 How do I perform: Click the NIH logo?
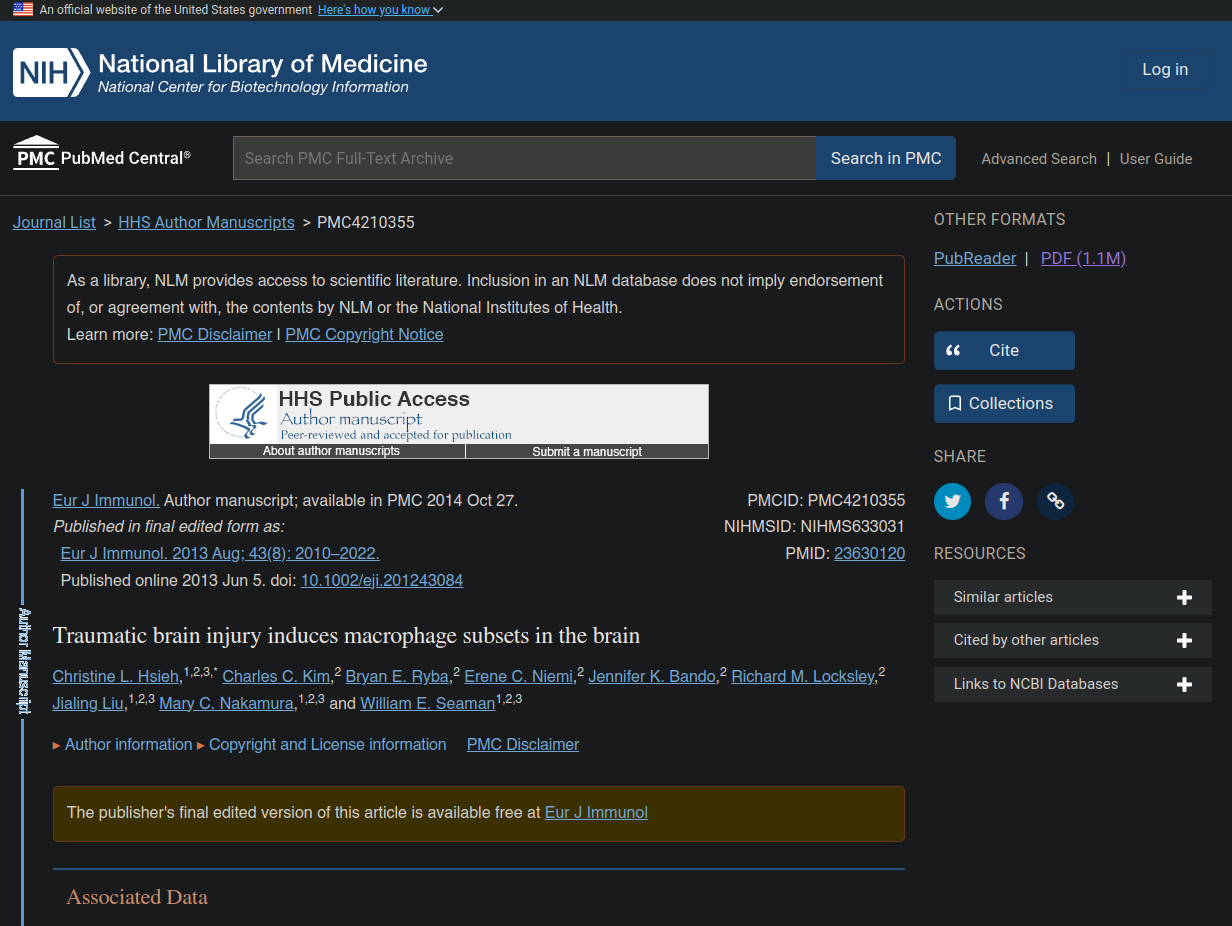click(x=50, y=72)
